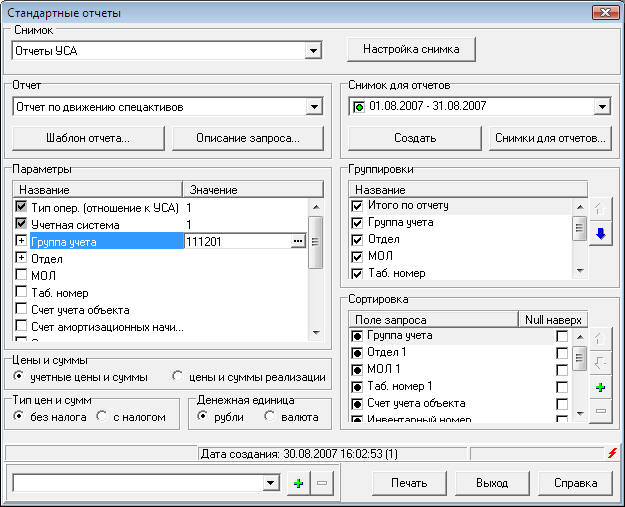The image size is (625, 507).
Task: Uncheck Отдел grouping checkbox
Action: (357, 240)
